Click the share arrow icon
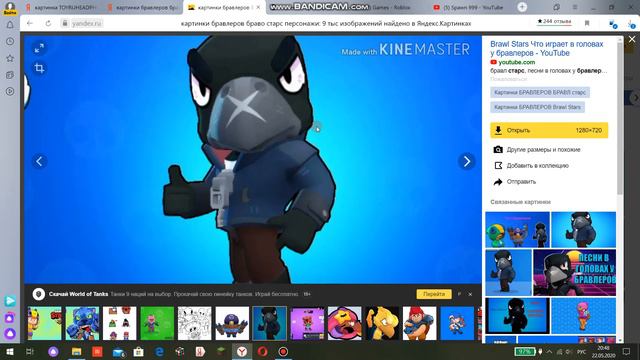 point(498,182)
